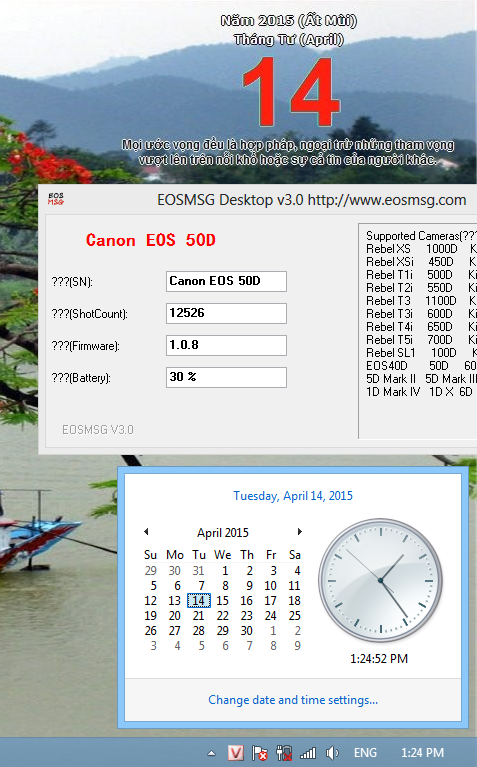Click the Battery field showing 30 %
Image resolution: width=477 pixels, height=767 pixels.
[226, 378]
